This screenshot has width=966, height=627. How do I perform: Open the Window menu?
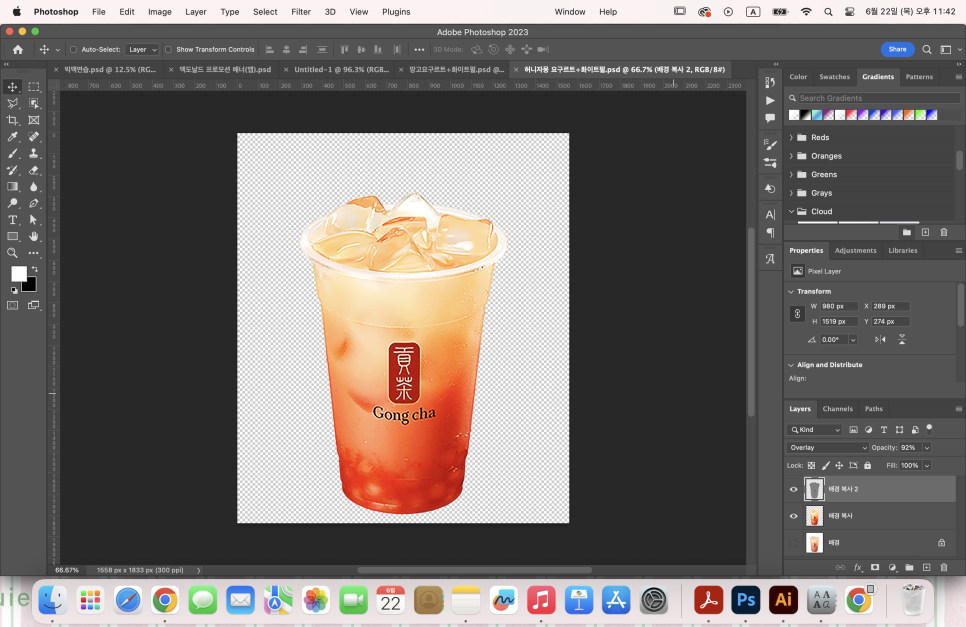[570, 12]
